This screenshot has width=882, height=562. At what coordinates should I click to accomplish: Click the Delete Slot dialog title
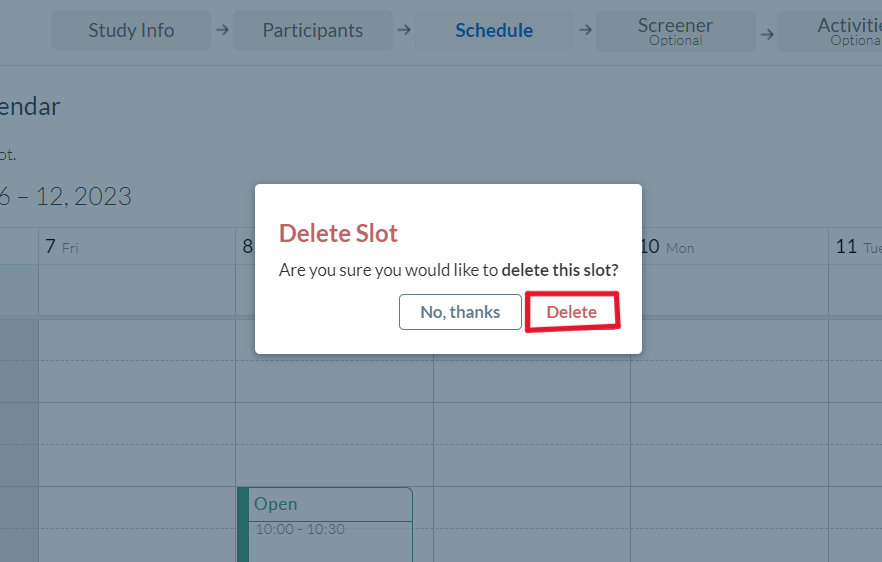(338, 234)
